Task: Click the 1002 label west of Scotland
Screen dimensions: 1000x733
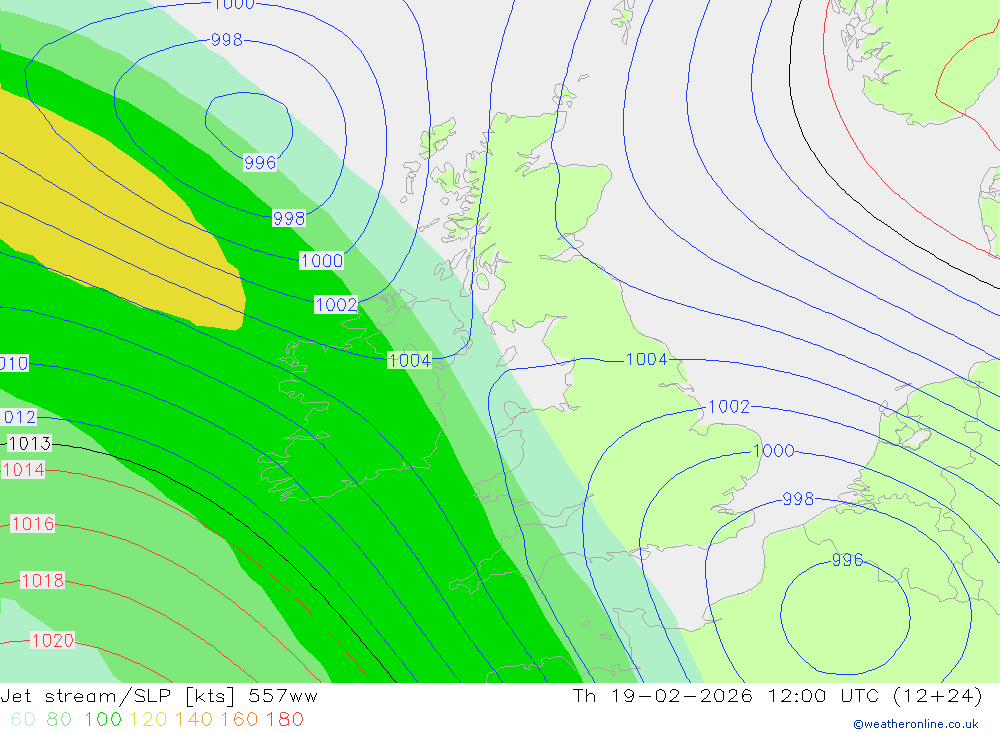Action: point(336,304)
